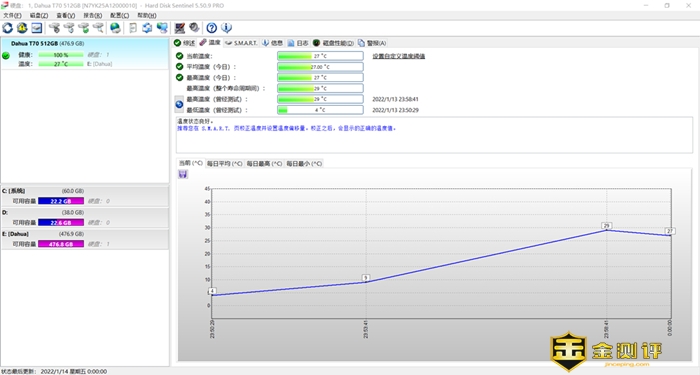Open the 文件(F) menu
This screenshot has width=700, height=375.
(x=12, y=15)
